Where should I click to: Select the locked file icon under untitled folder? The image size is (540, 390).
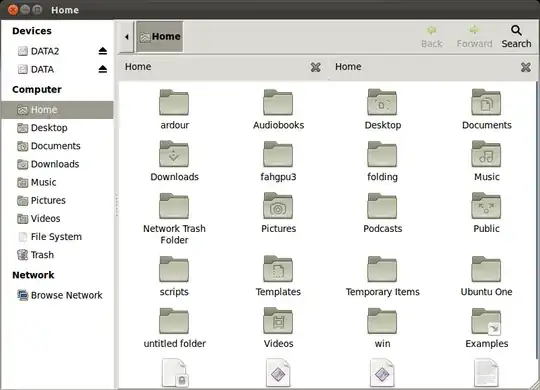coord(174,373)
